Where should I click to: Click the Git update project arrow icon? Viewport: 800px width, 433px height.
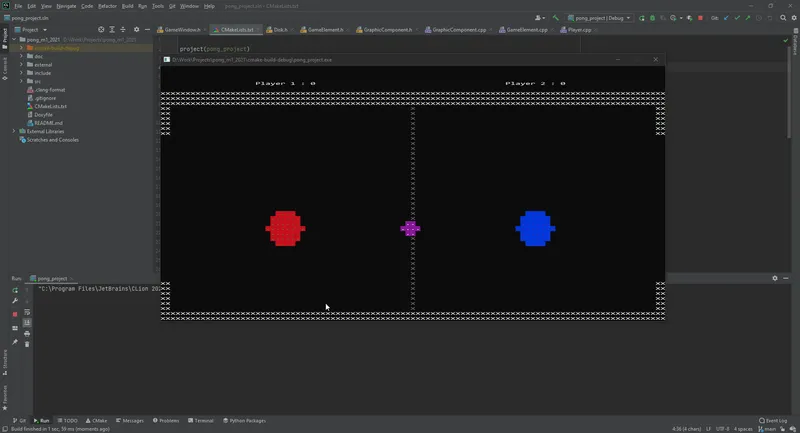click(x=726, y=18)
